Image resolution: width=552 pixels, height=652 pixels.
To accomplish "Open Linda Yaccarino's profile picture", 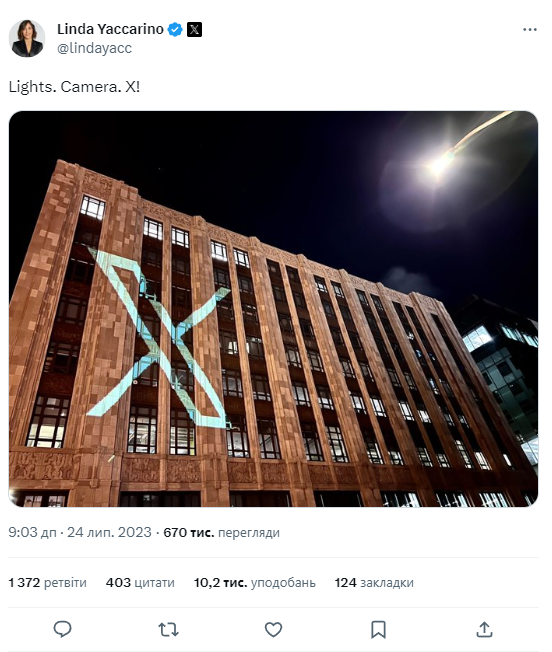I will tap(27, 38).
